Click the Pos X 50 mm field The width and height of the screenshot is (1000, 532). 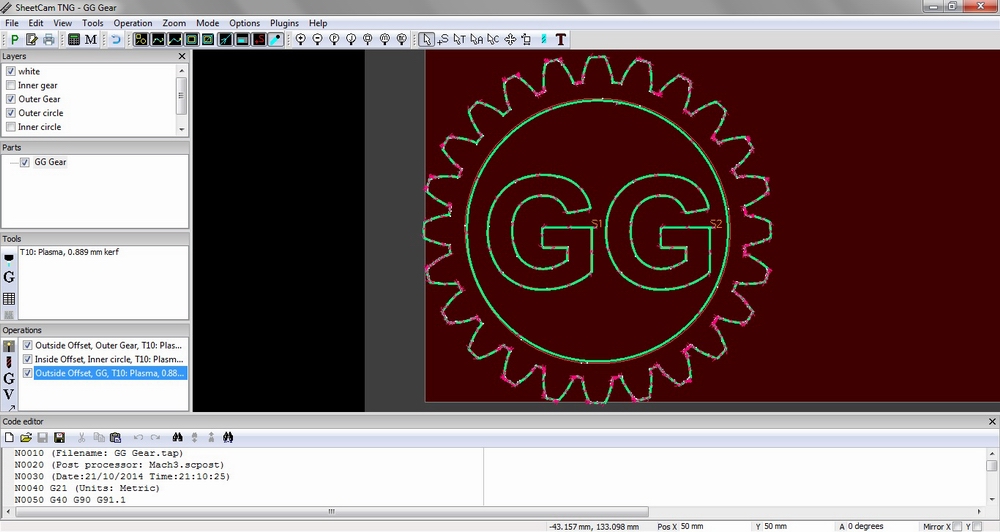pyautogui.click(x=713, y=526)
